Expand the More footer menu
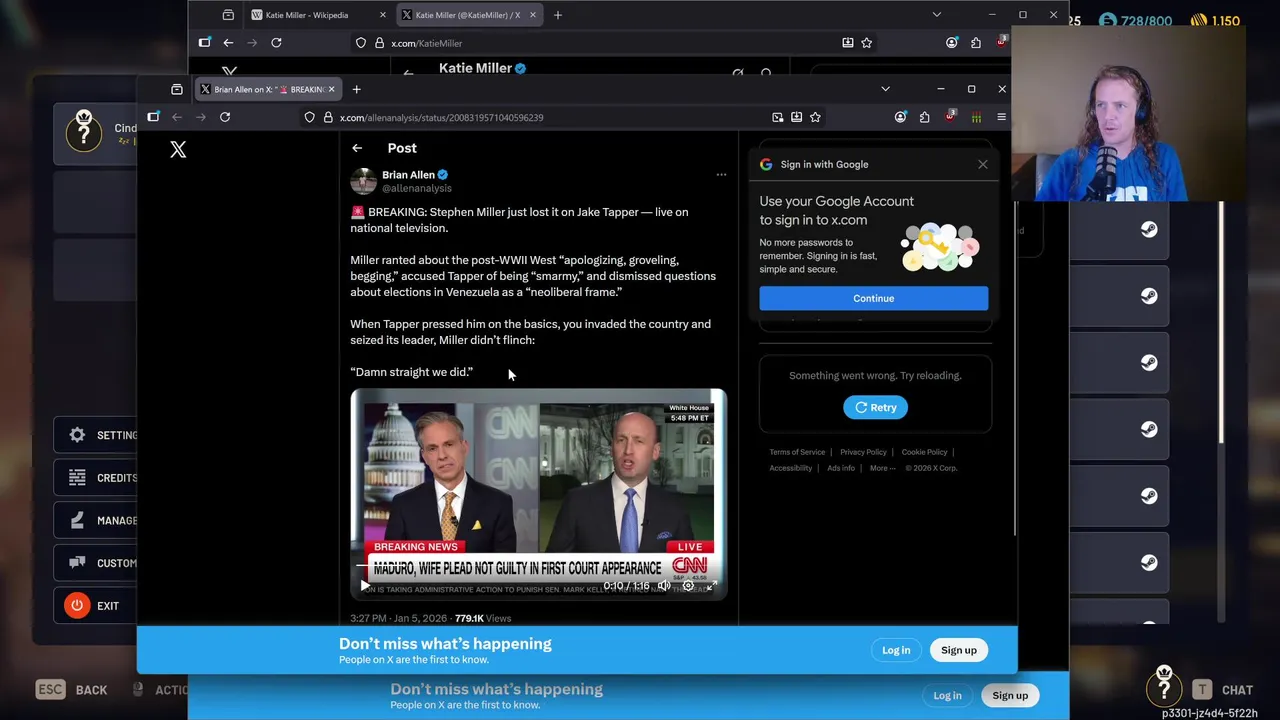Image resolution: width=1280 pixels, height=720 pixels. tap(881, 468)
